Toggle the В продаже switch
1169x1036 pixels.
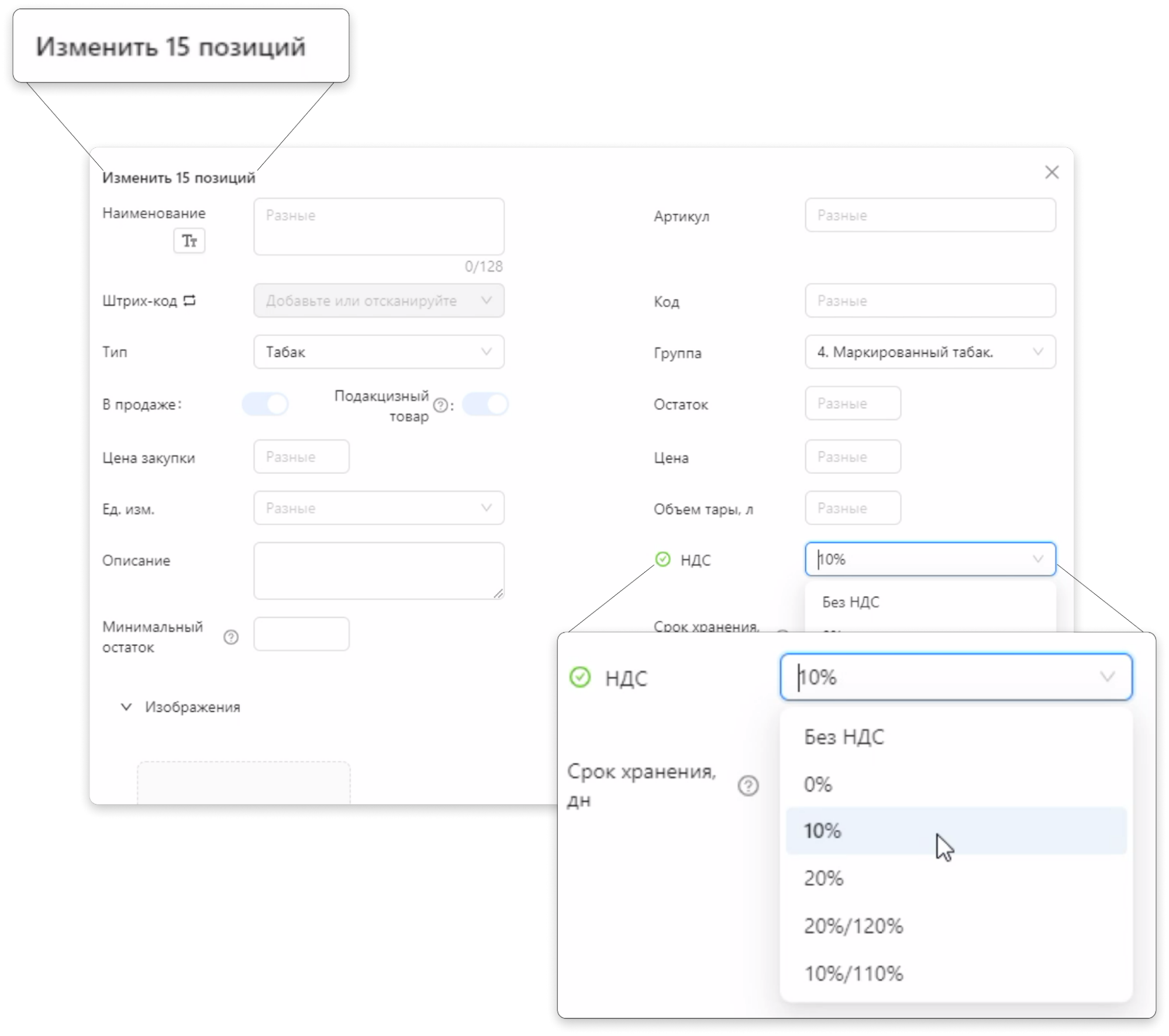265,405
